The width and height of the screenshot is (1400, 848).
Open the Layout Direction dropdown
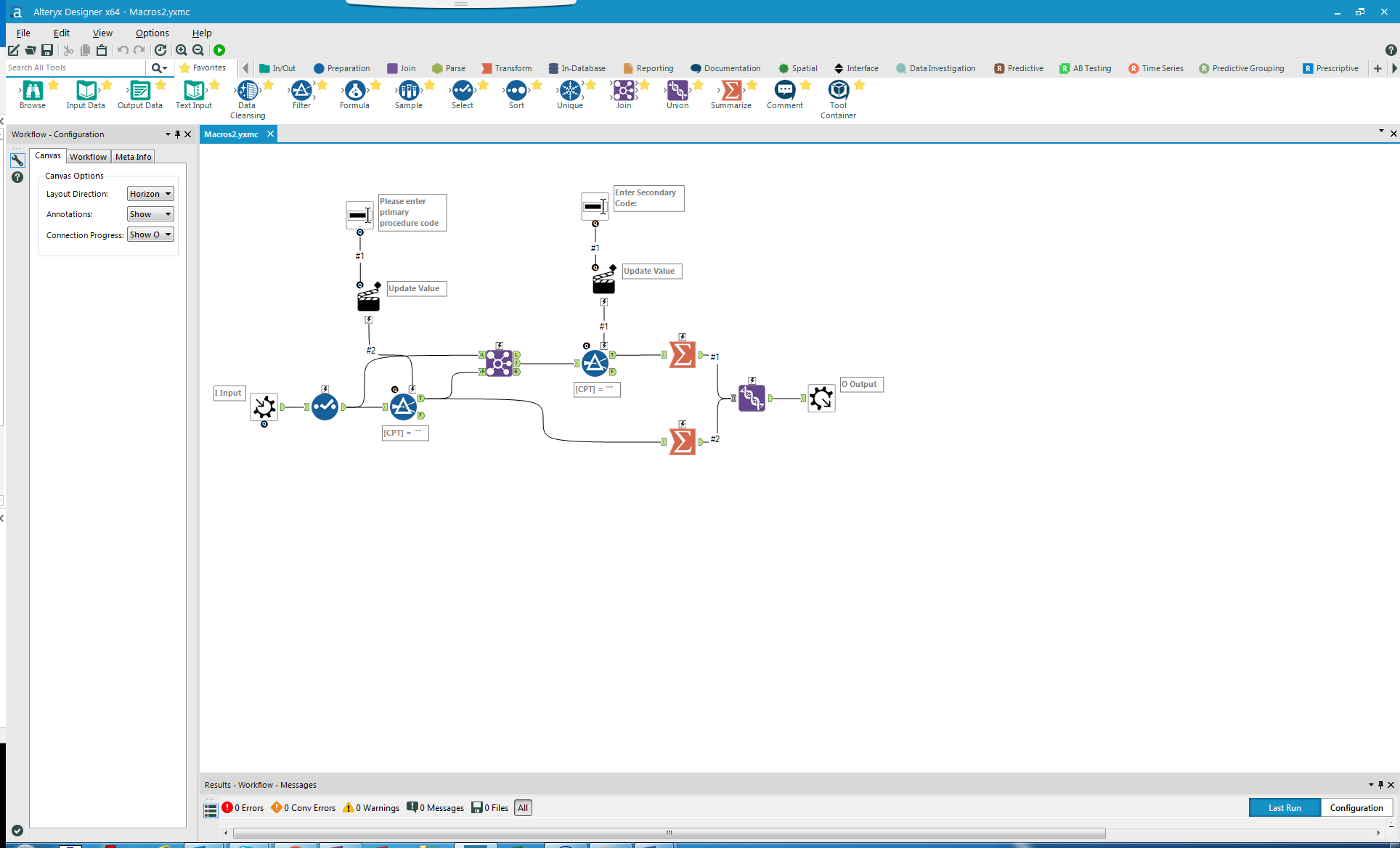tap(150, 193)
